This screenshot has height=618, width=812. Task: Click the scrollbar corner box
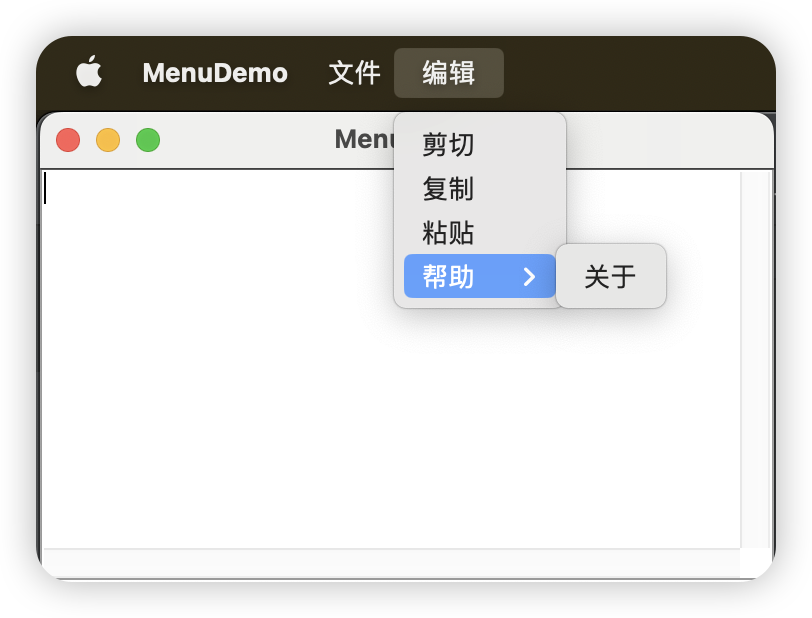coord(755,563)
